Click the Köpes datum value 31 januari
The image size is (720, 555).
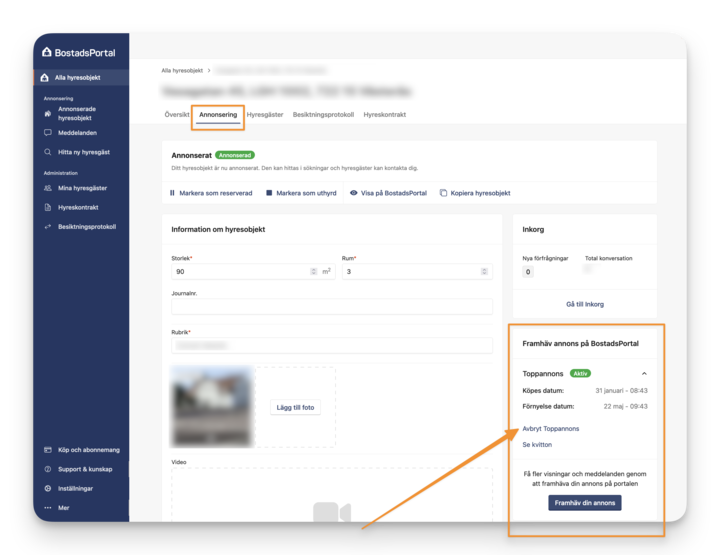click(x=621, y=390)
